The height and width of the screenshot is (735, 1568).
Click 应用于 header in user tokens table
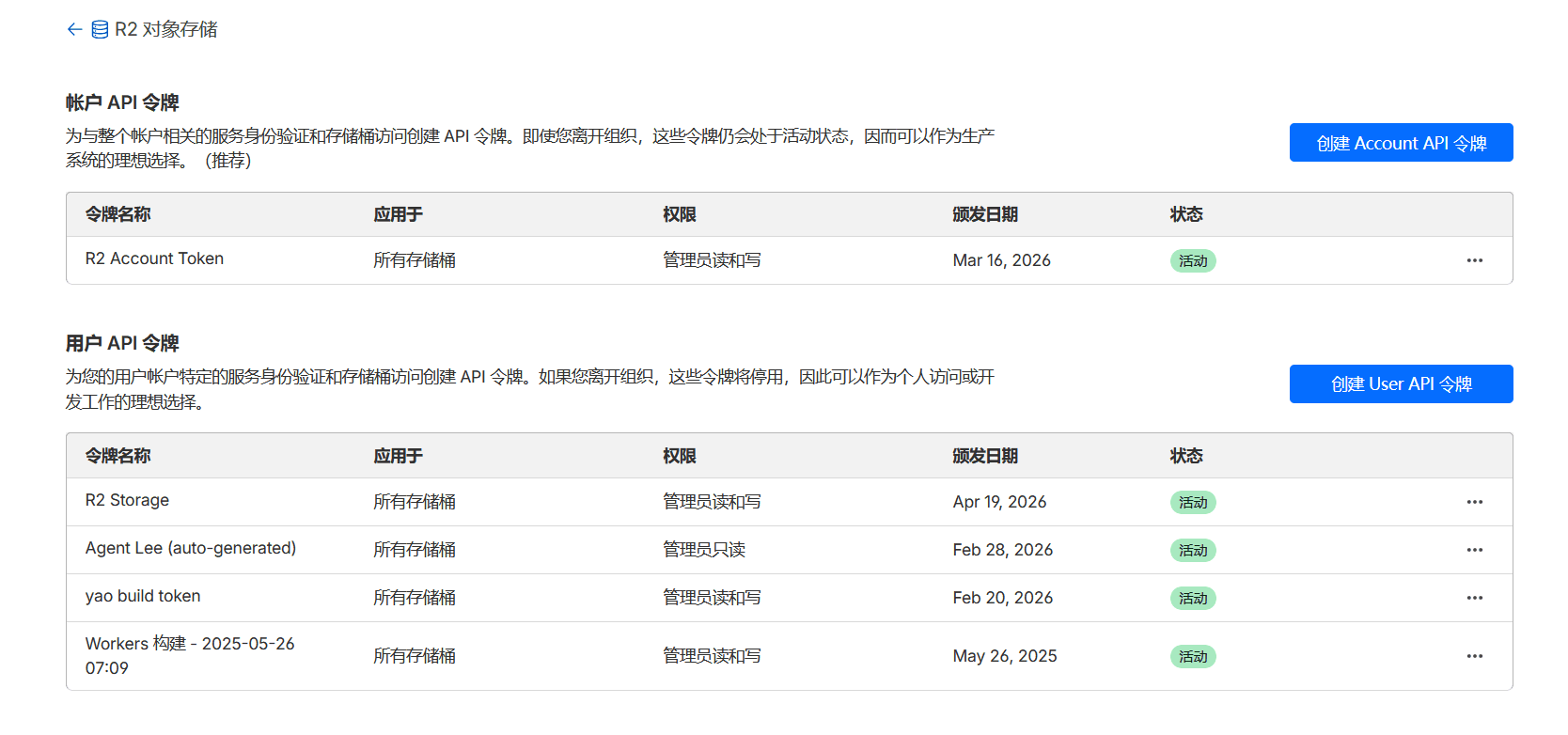click(398, 456)
